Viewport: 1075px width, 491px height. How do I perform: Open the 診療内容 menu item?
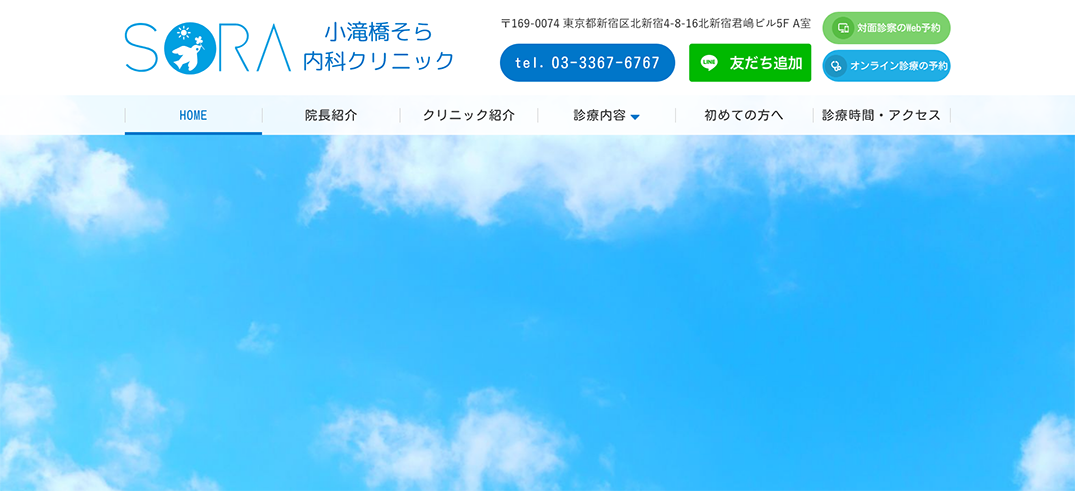click(606, 115)
